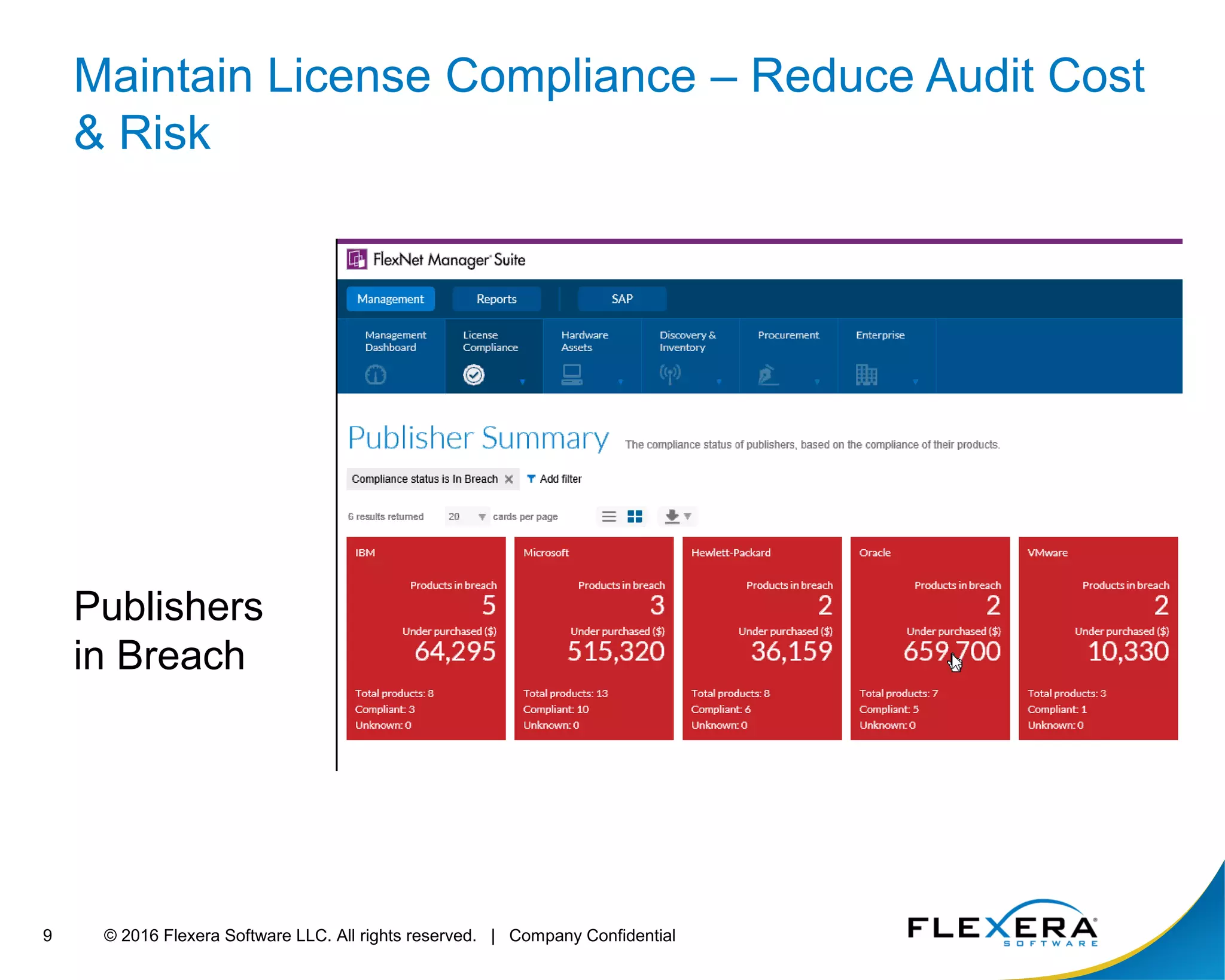Click the Oracle publisher name
Image resolution: width=1225 pixels, height=980 pixels.
[x=875, y=552]
